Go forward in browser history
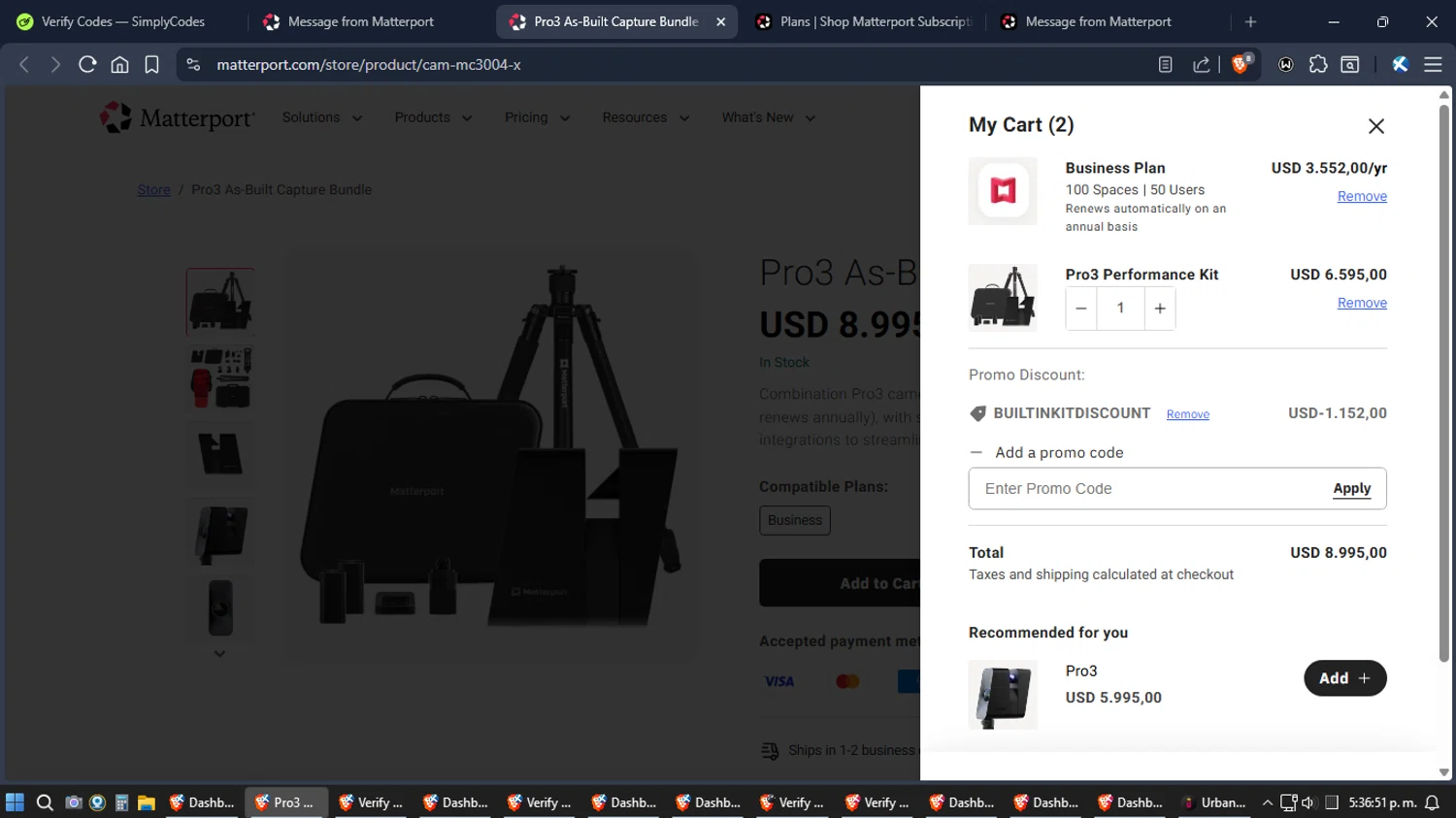 [x=55, y=64]
